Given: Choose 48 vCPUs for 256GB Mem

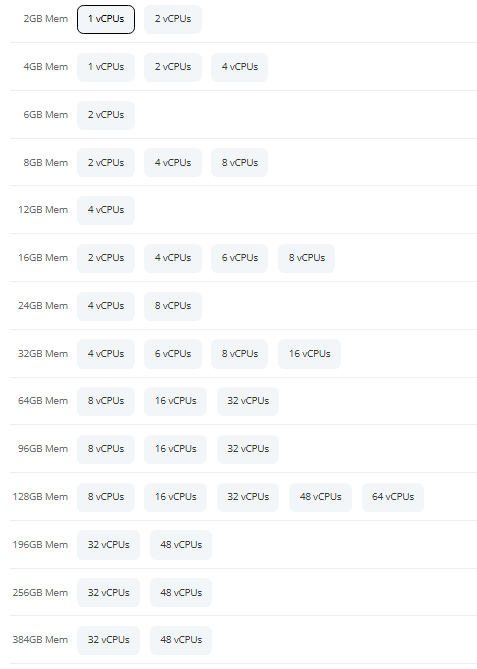Looking at the screenshot, I should tap(181, 593).
